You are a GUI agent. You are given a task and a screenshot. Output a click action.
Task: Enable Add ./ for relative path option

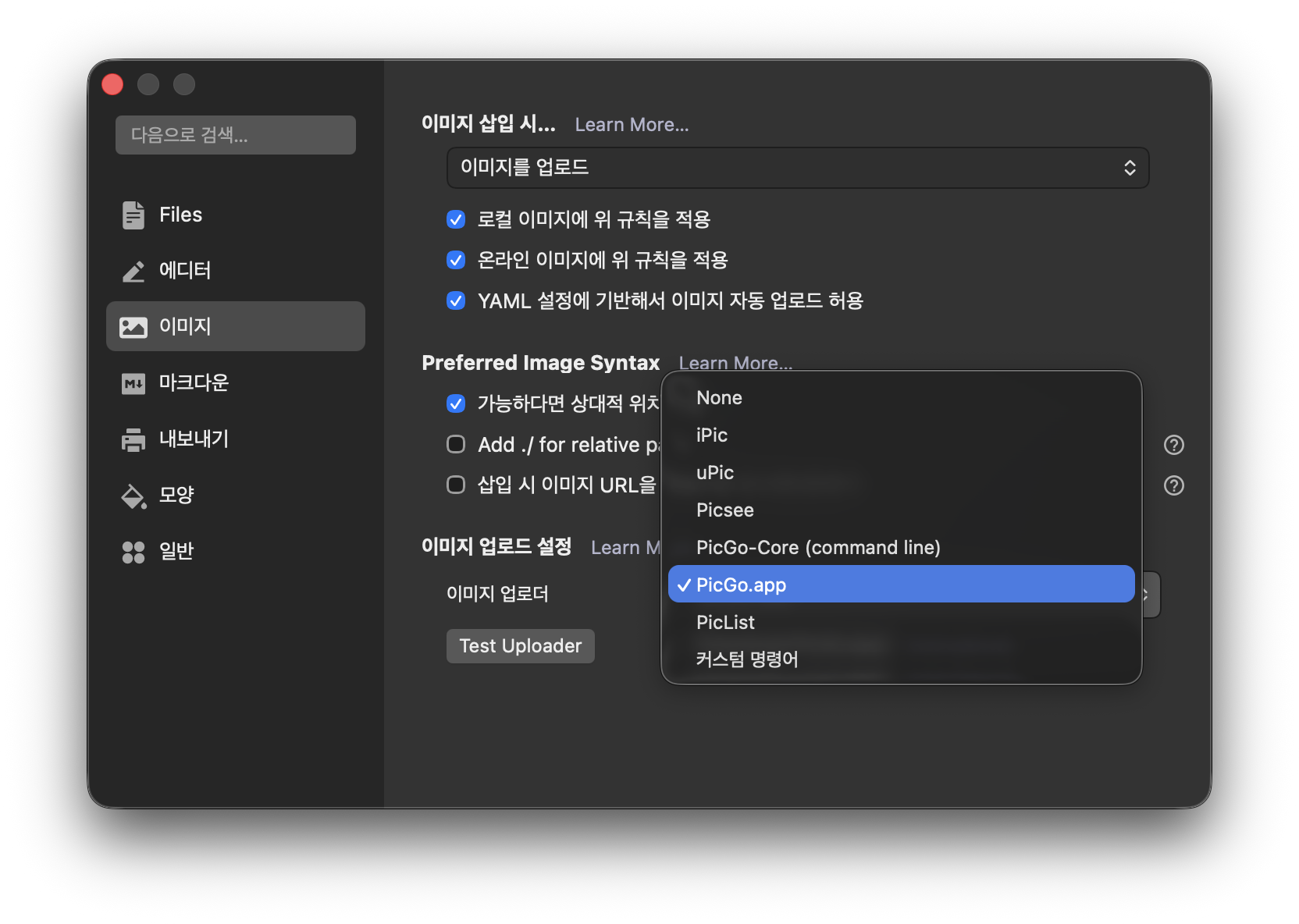(456, 444)
